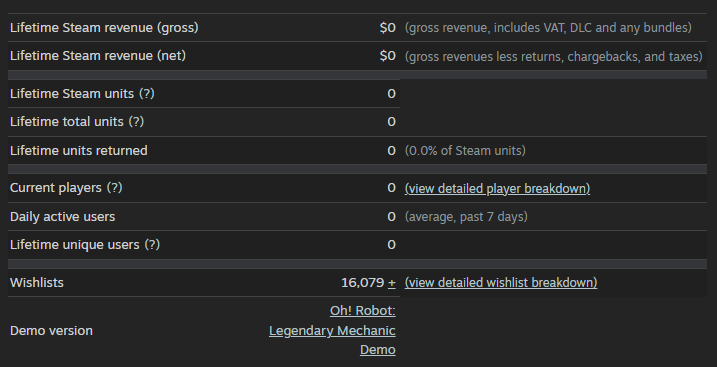Click the Demo version label
This screenshot has height=367, width=717.
[x=51, y=330]
